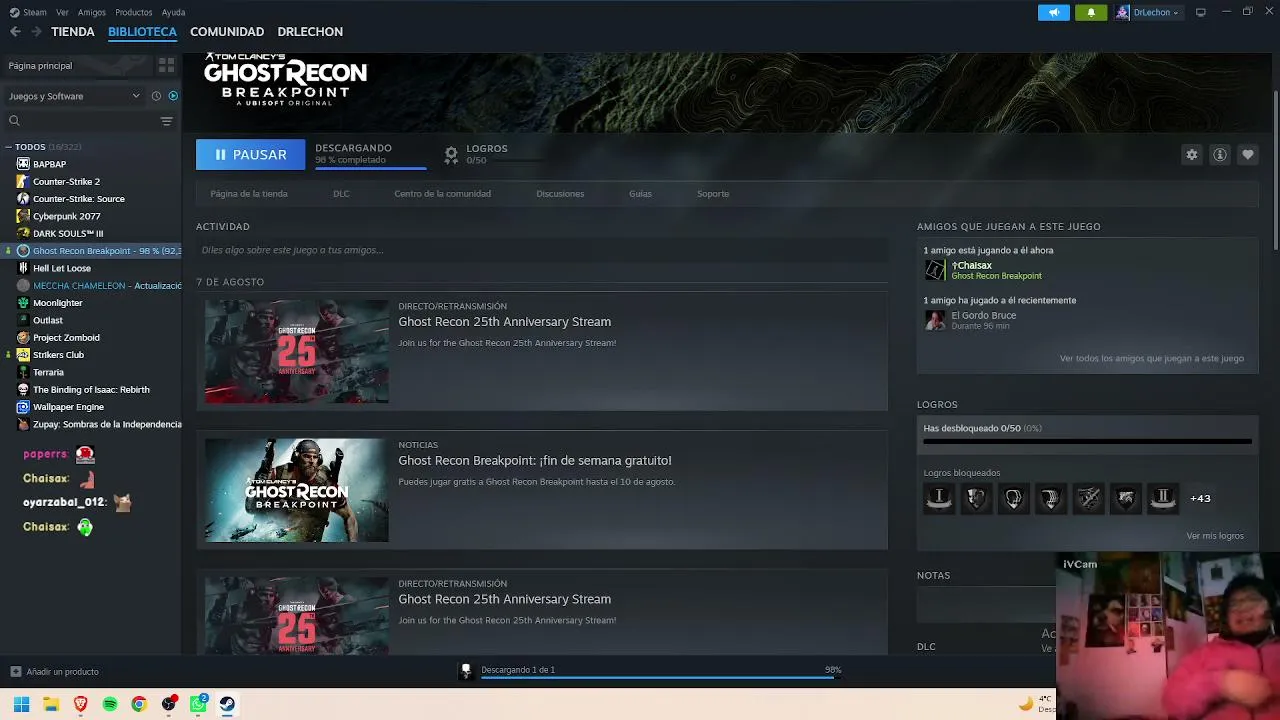Open Centro de la comunidad link
The image size is (1280, 720).
click(x=442, y=194)
